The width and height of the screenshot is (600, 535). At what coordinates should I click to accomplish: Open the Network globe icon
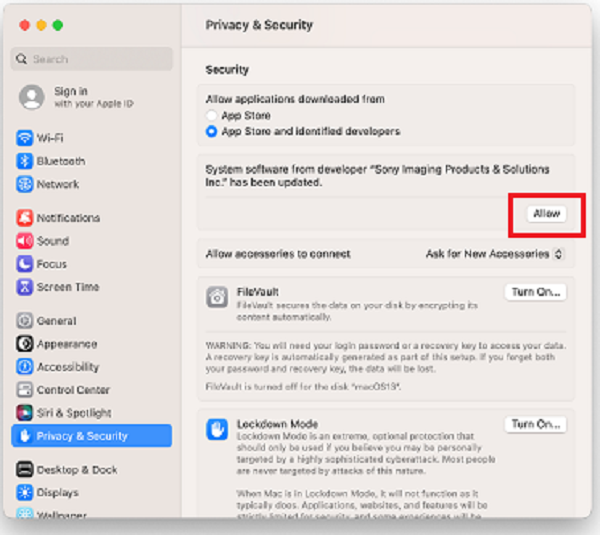[25, 184]
